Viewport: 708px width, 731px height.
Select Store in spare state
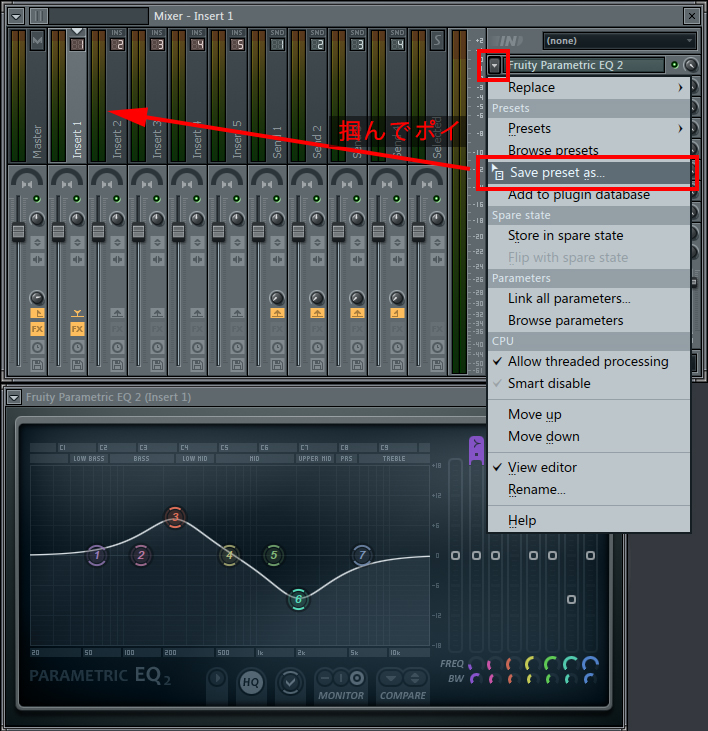coord(589,236)
